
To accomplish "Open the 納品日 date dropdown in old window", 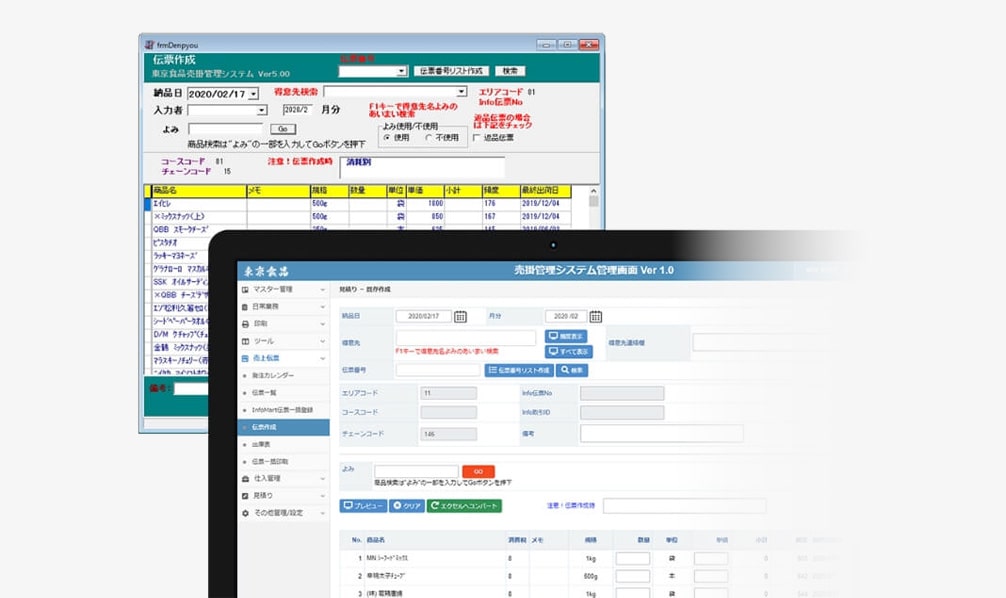I will click(x=253, y=93).
